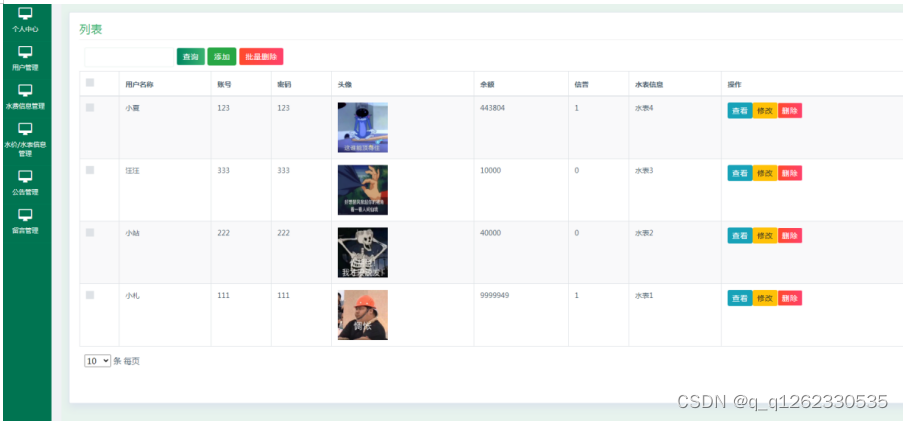Click the balance value 9999949

coord(495,295)
